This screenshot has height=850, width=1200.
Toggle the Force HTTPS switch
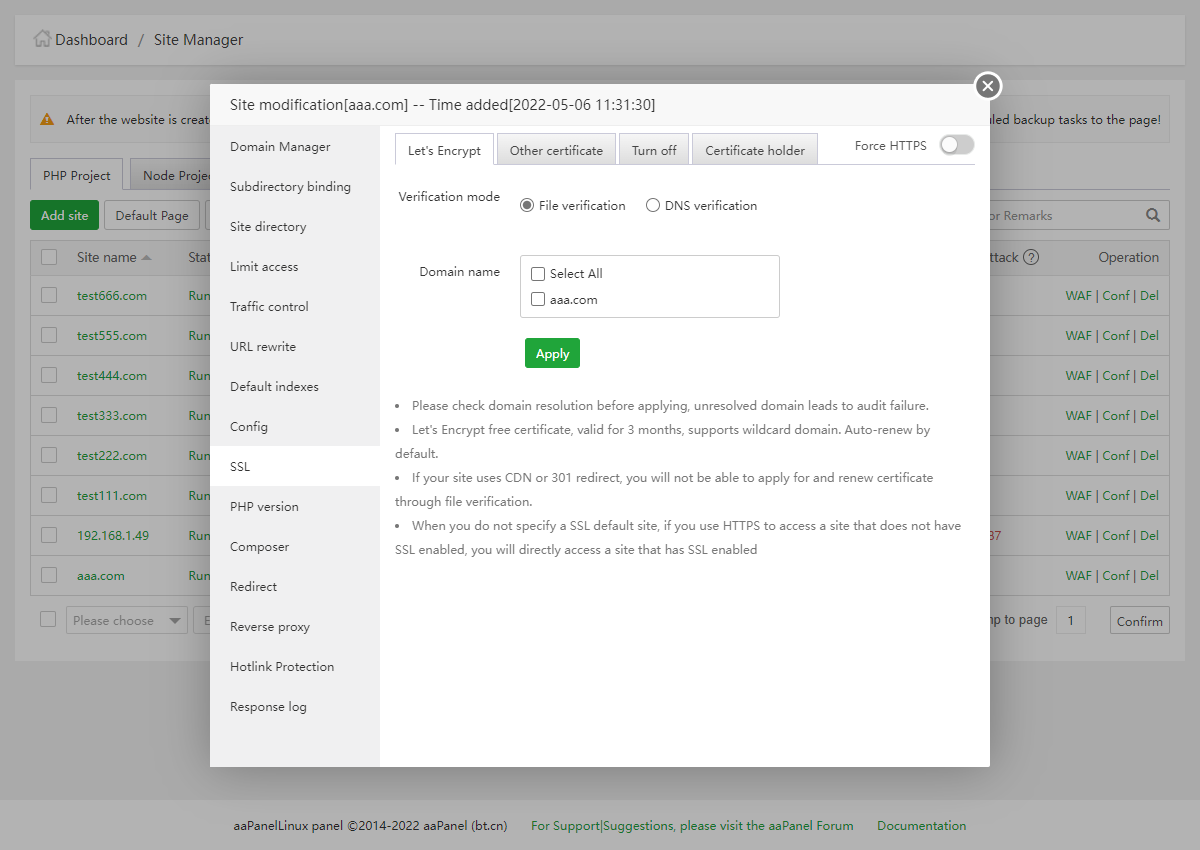coord(956,146)
